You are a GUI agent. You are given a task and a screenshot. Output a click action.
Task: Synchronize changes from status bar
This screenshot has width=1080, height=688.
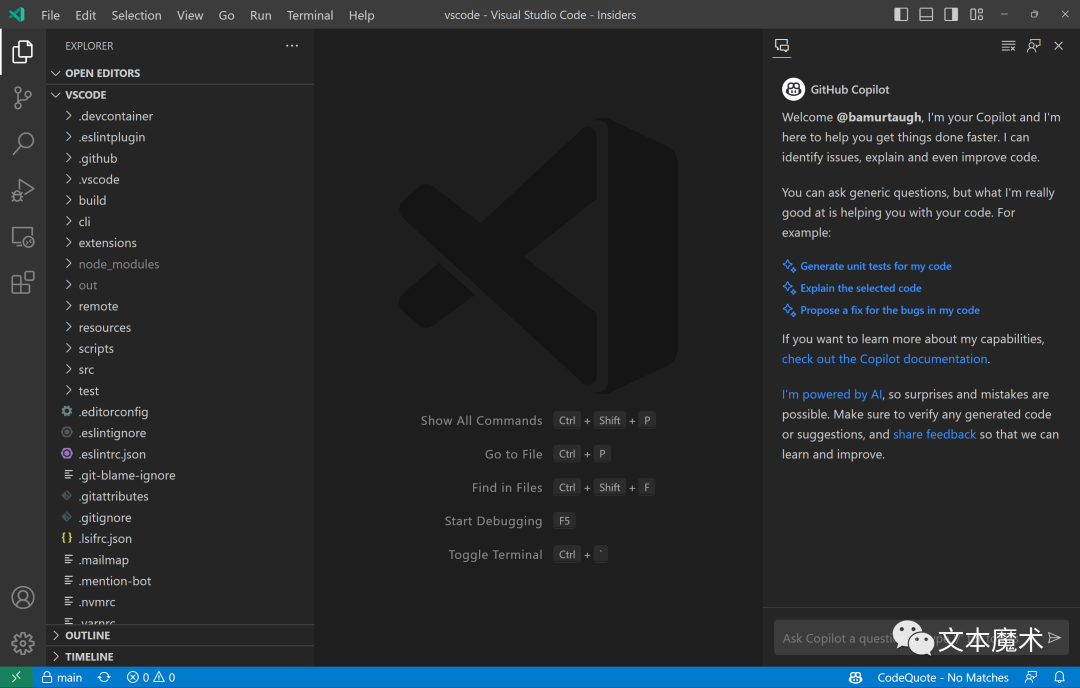(x=104, y=678)
